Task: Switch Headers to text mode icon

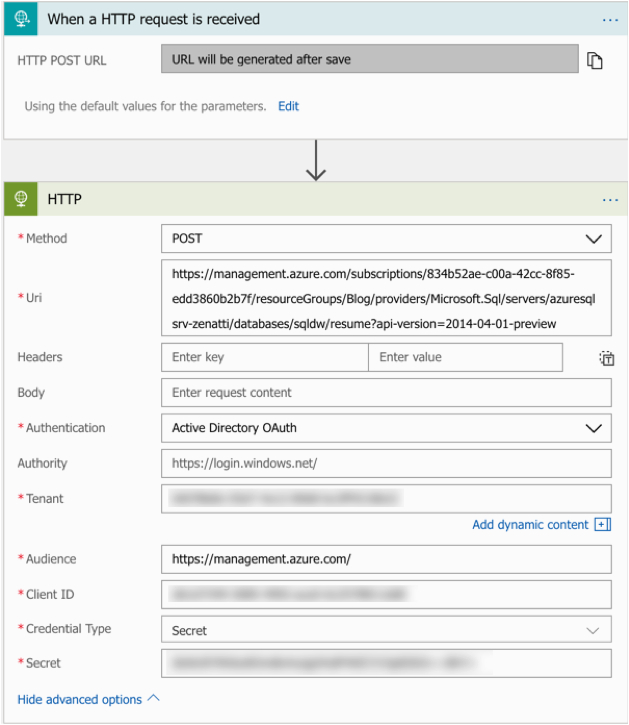Action: (606, 358)
